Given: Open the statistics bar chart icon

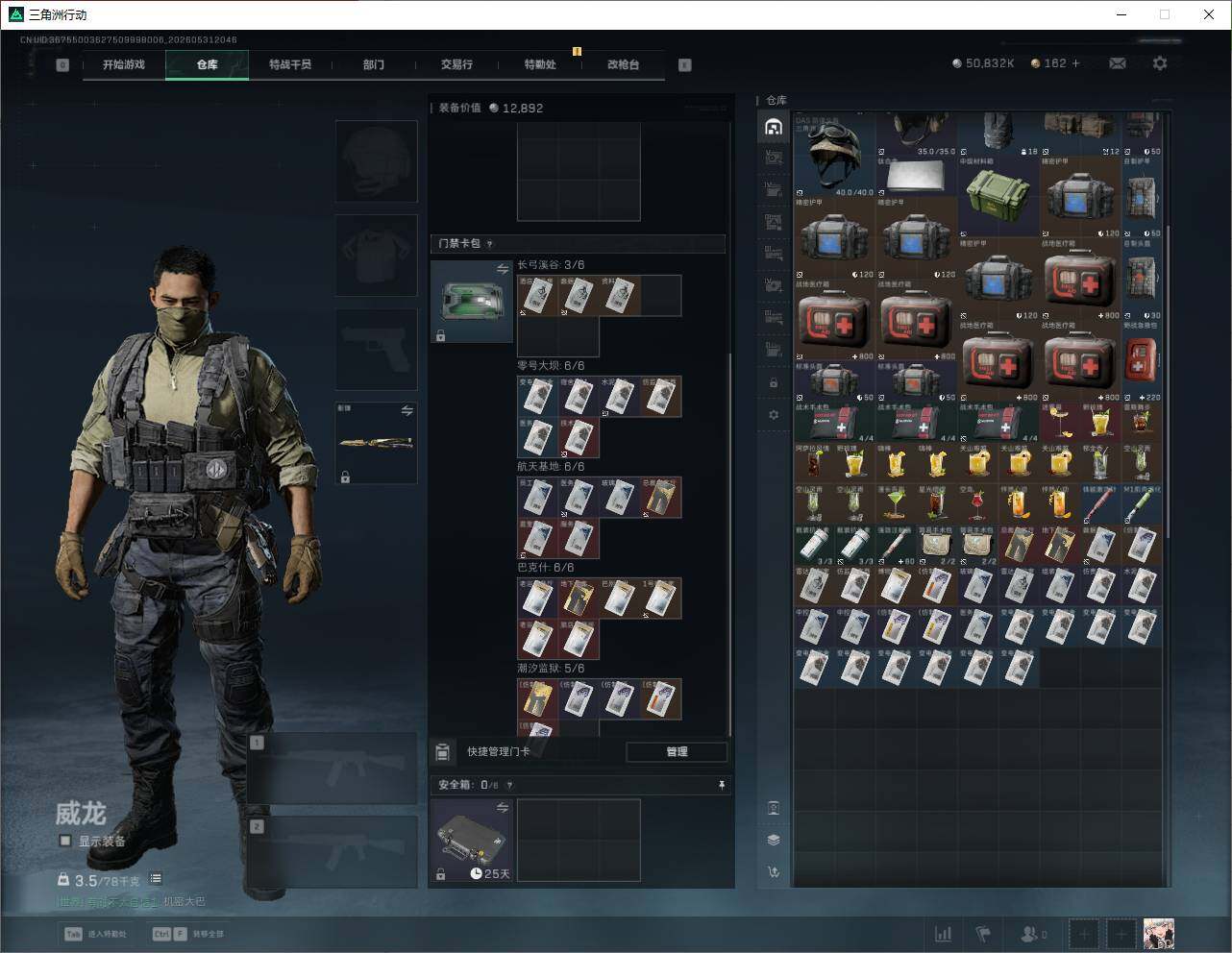Looking at the screenshot, I should [x=944, y=933].
